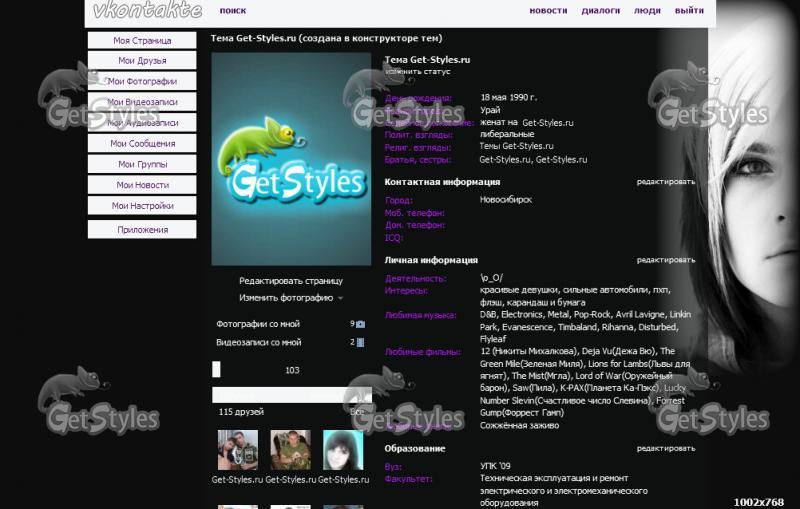Click the rating progress bar showing 103

click(x=291, y=370)
